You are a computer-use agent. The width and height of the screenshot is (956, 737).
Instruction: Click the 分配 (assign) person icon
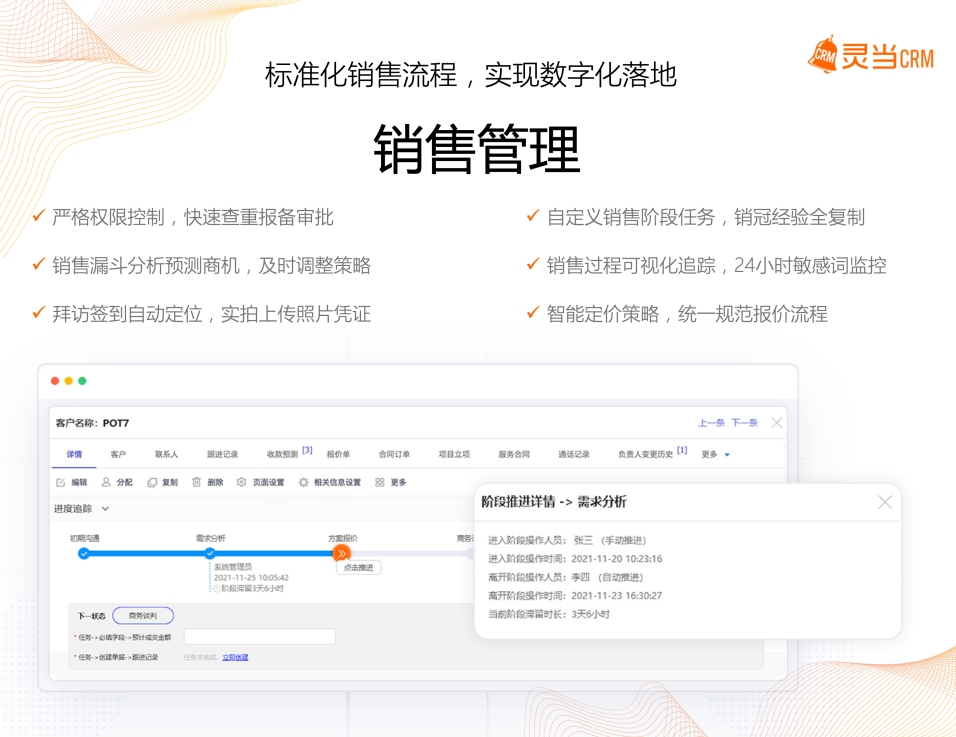(x=106, y=482)
